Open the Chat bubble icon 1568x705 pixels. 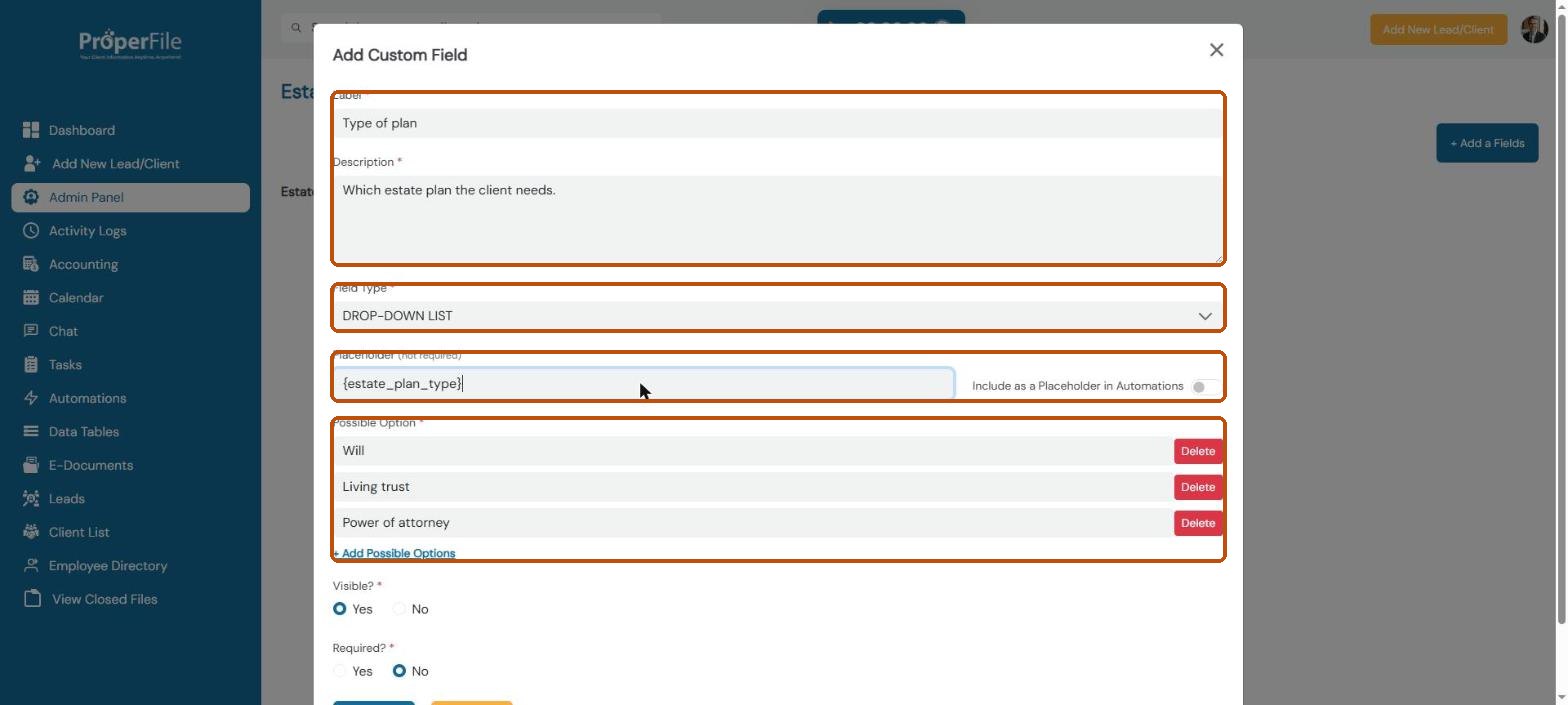tap(30, 331)
